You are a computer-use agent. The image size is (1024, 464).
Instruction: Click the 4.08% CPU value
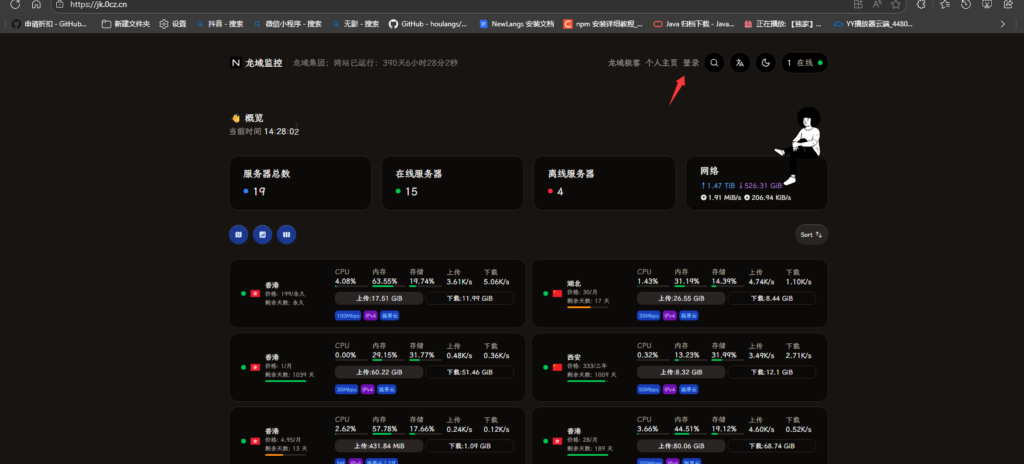pyautogui.click(x=345, y=281)
